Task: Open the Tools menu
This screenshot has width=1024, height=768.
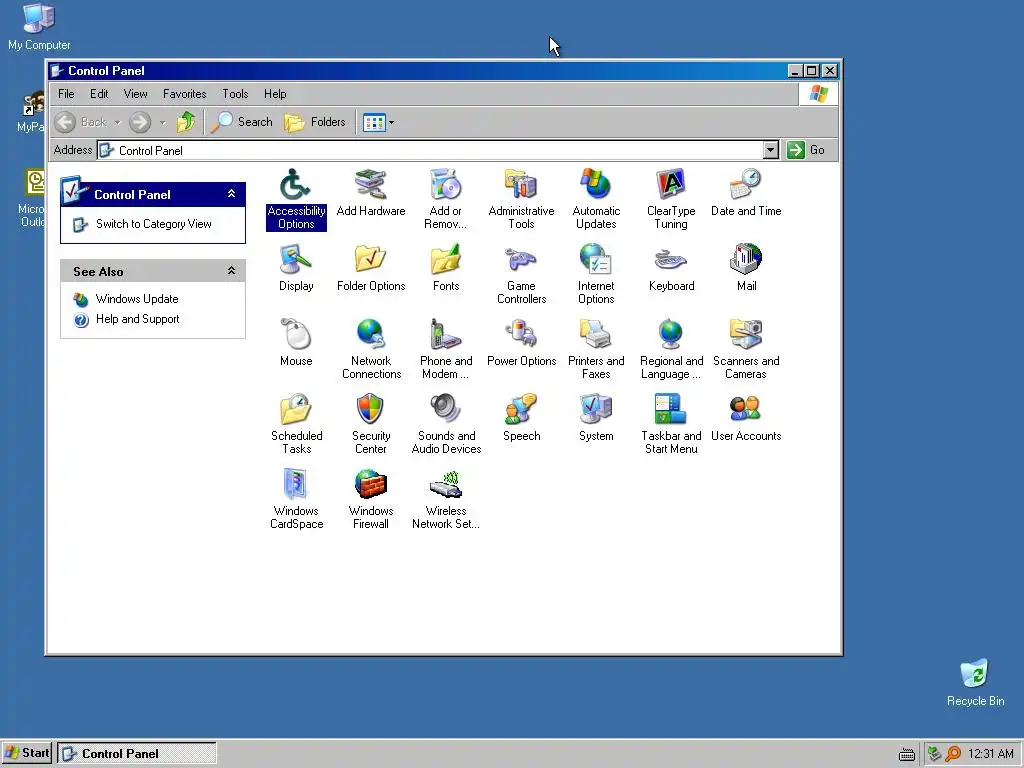Action: 235,94
